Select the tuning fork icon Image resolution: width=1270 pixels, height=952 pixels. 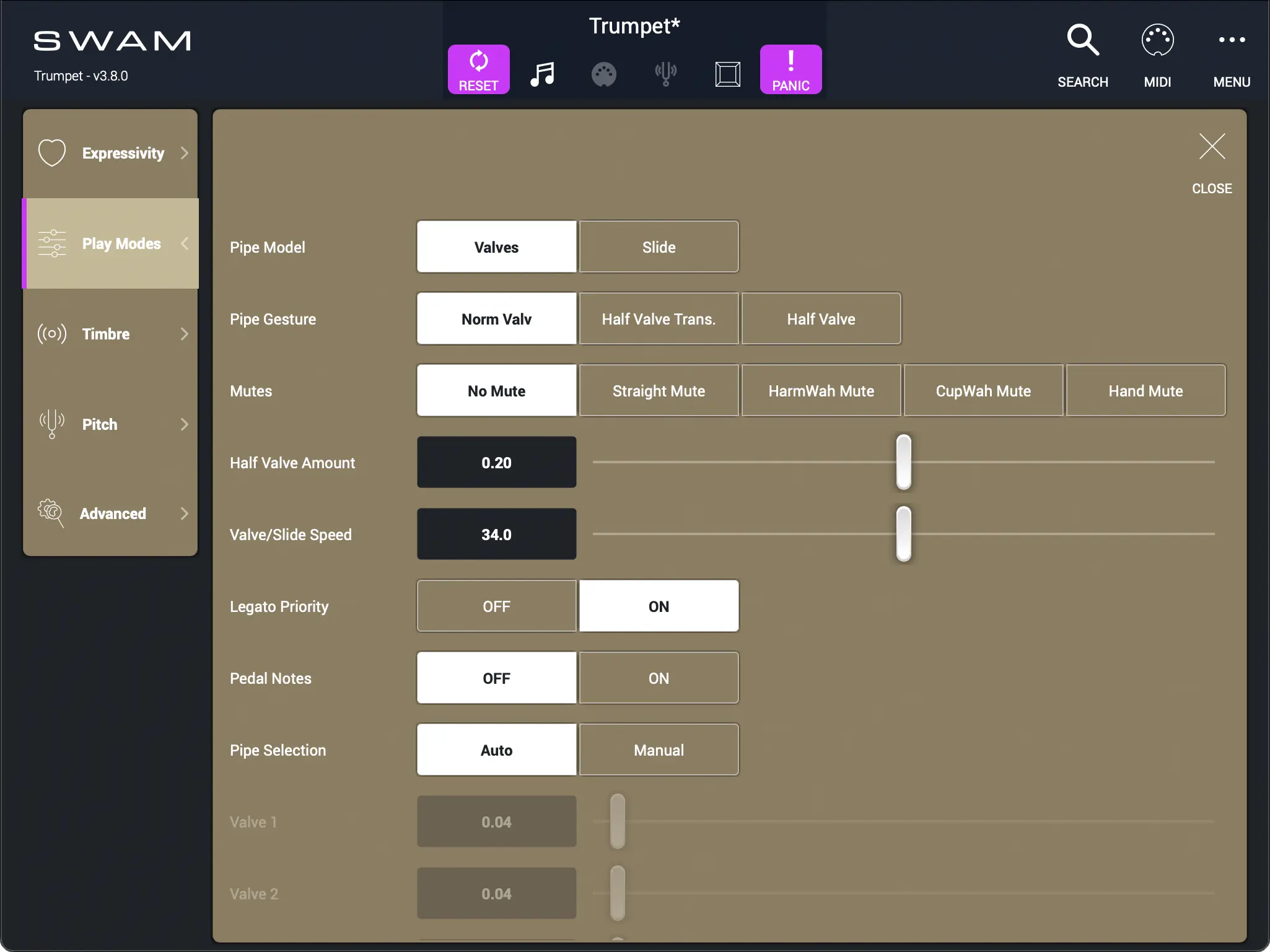pyautogui.click(x=665, y=74)
